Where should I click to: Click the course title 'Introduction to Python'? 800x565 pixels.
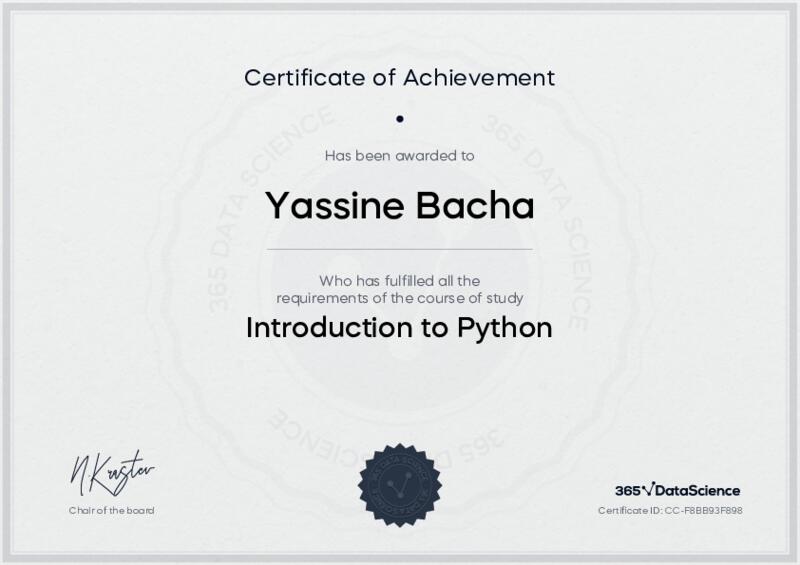[399, 328]
